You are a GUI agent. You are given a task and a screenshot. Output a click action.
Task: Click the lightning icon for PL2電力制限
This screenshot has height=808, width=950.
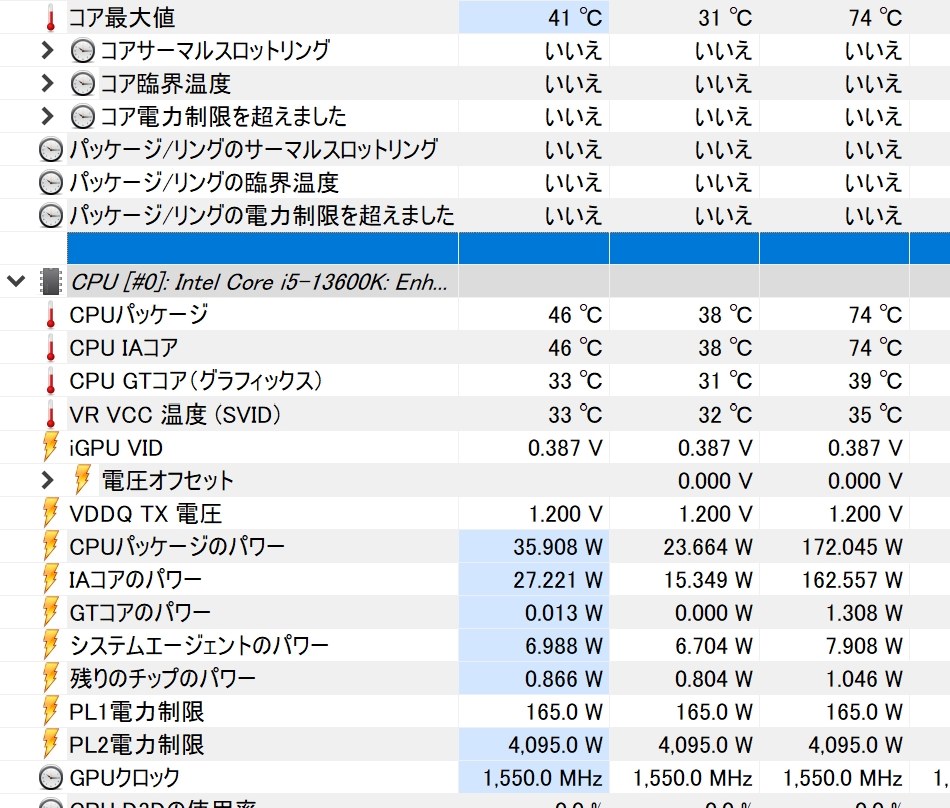pos(51,744)
